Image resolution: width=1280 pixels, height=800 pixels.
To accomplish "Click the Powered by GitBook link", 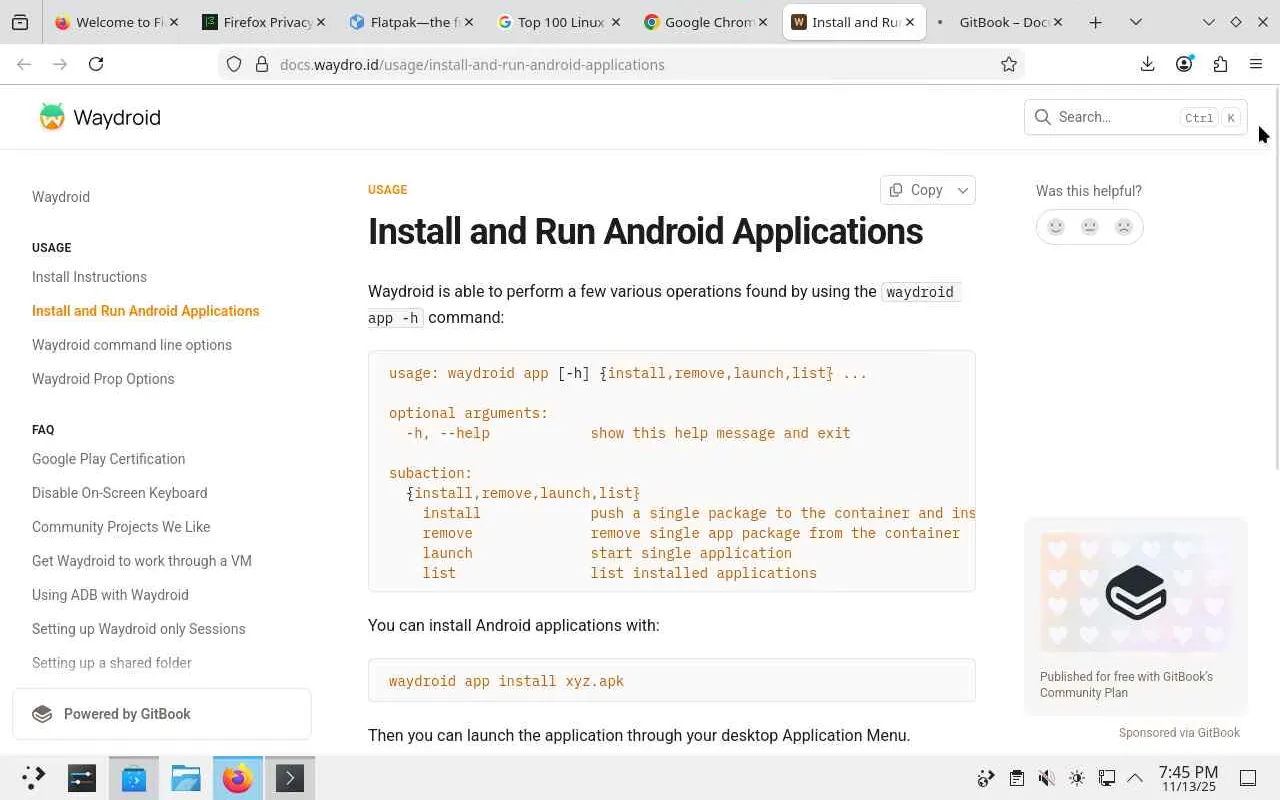I will click(x=162, y=714).
